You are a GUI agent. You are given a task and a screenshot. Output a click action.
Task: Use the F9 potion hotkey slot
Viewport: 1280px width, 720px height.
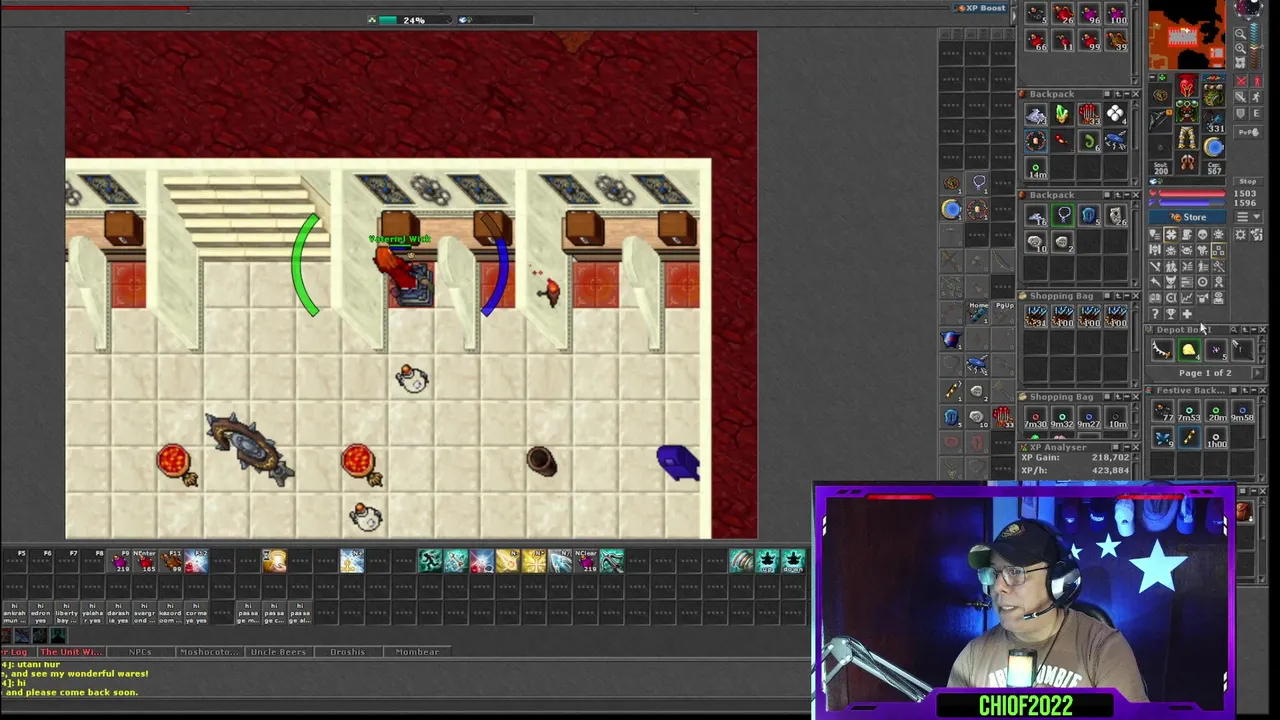[121, 561]
